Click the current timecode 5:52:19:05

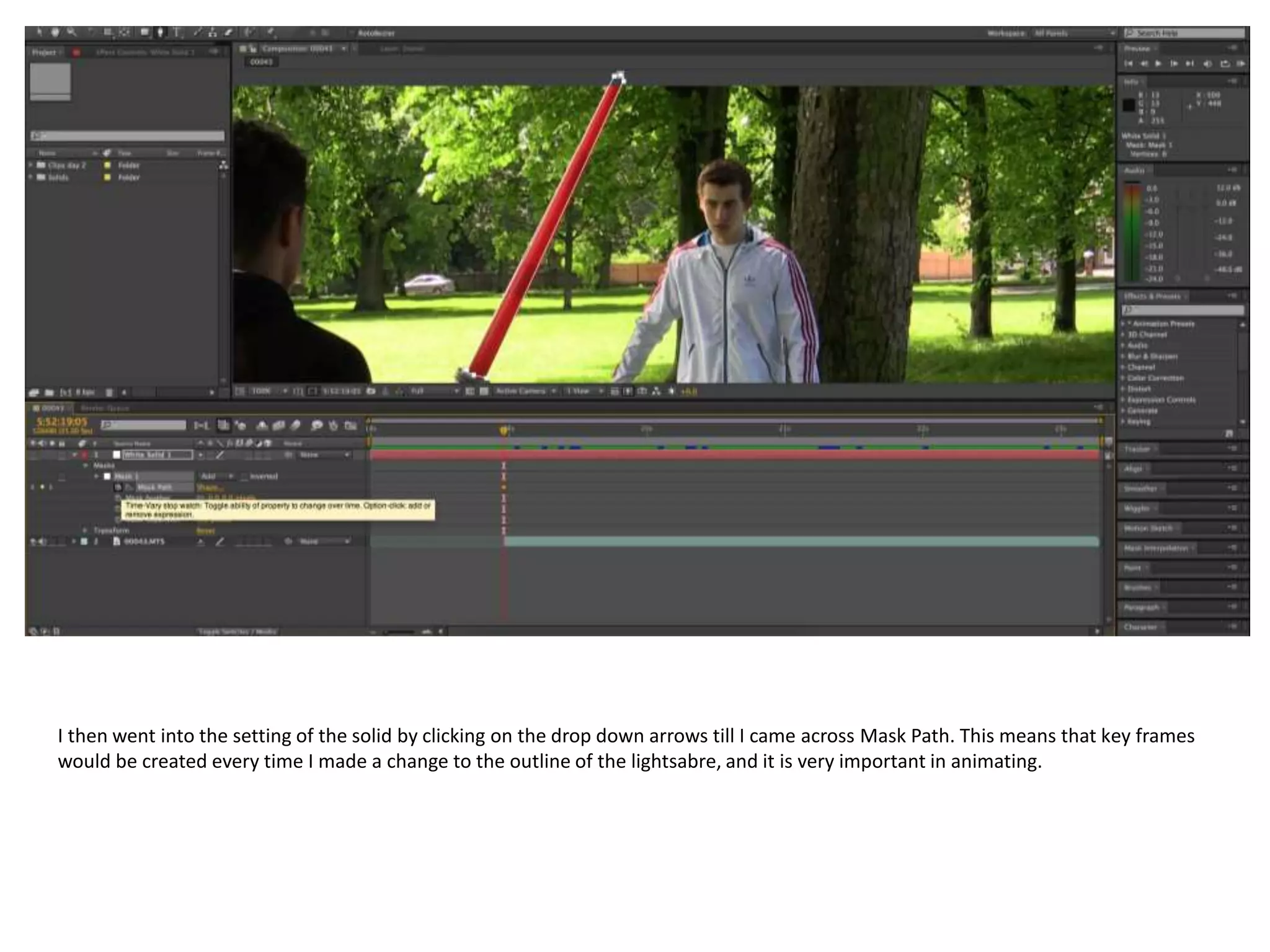62,422
